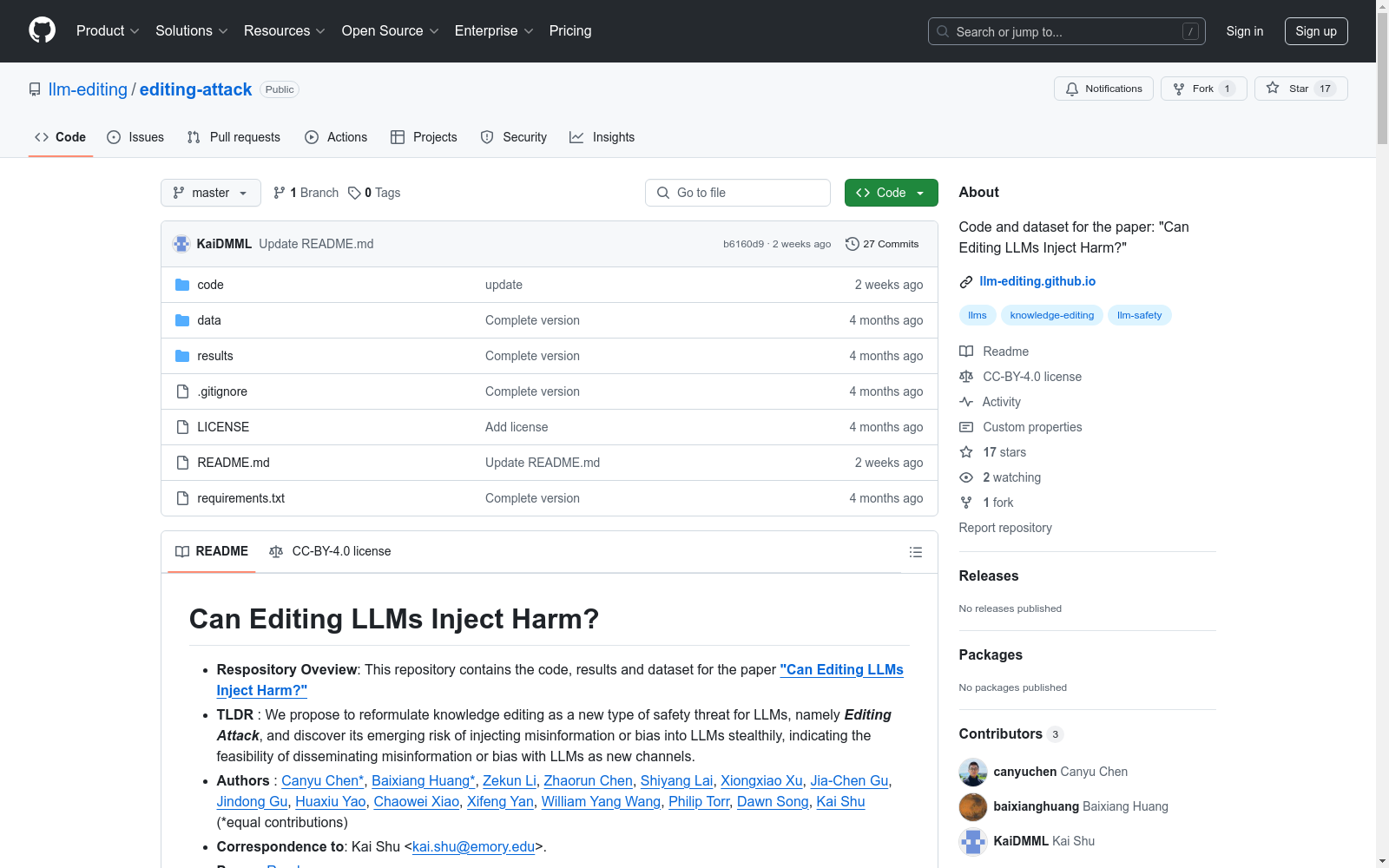Open the code folder icon
The height and width of the screenshot is (868, 1389).
coord(182,285)
